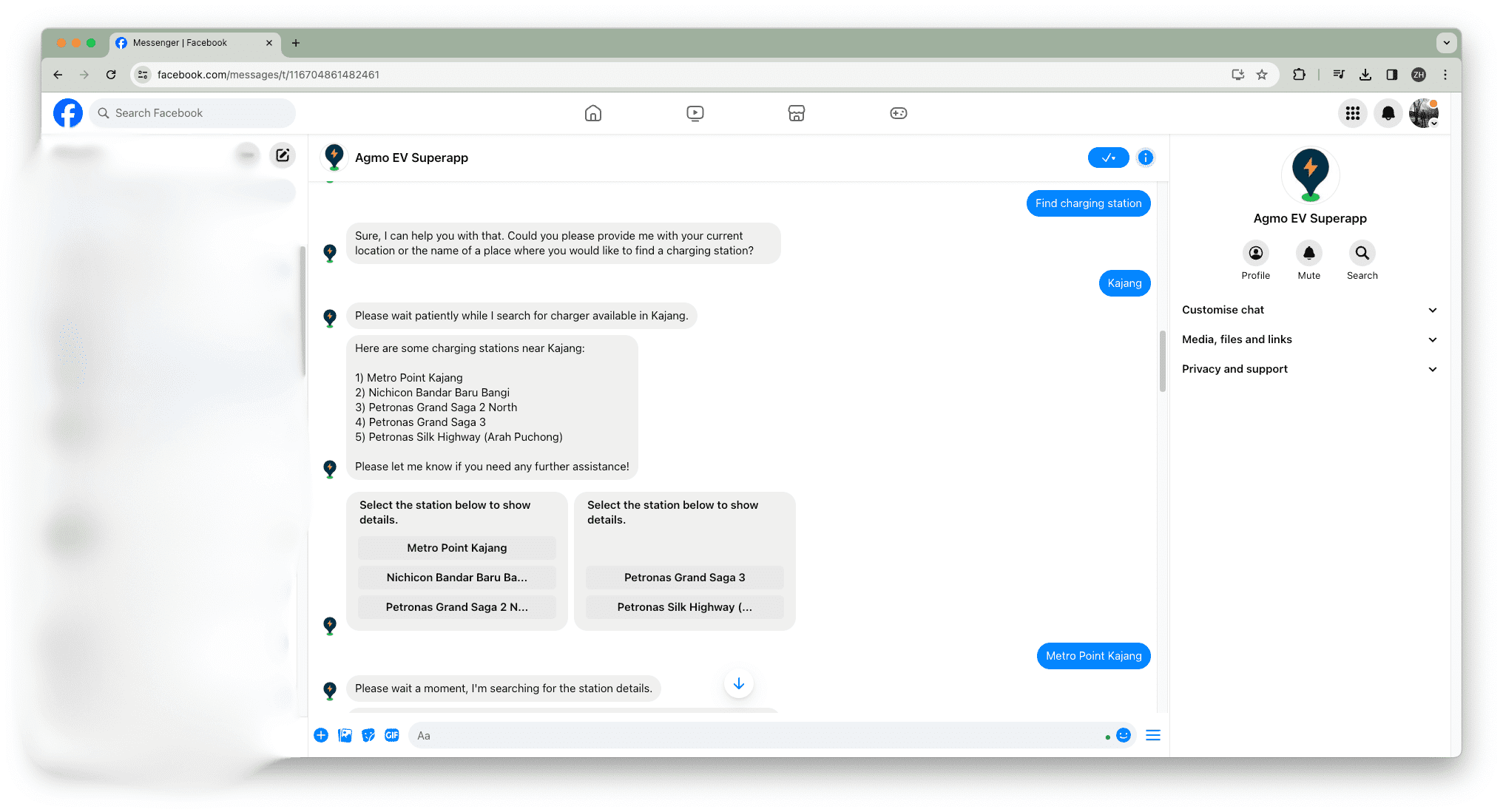1503x812 pixels.
Task: Click the large Agmo EV Superapp avatar
Action: [1311, 175]
